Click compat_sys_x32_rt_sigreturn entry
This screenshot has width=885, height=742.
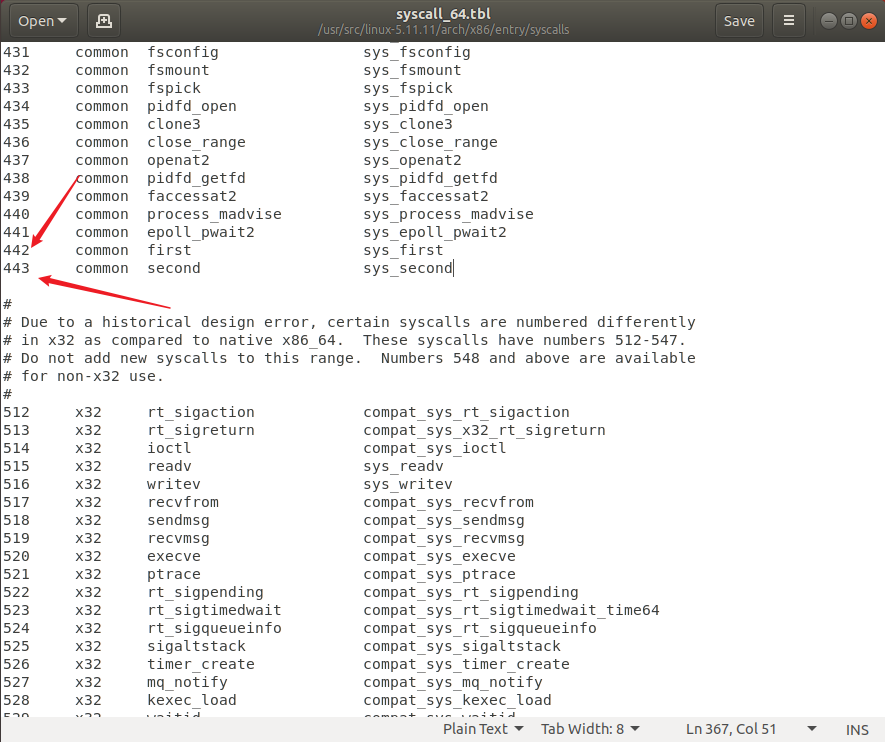tap(485, 430)
